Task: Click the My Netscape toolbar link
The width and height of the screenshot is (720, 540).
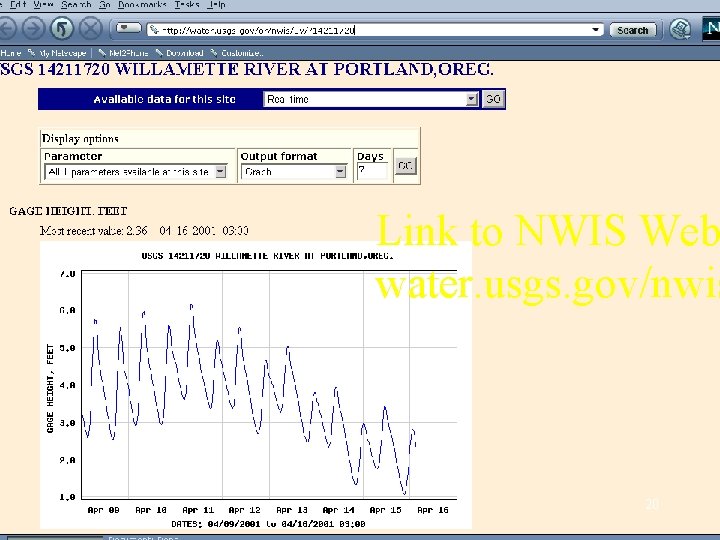Action: click(x=57, y=53)
